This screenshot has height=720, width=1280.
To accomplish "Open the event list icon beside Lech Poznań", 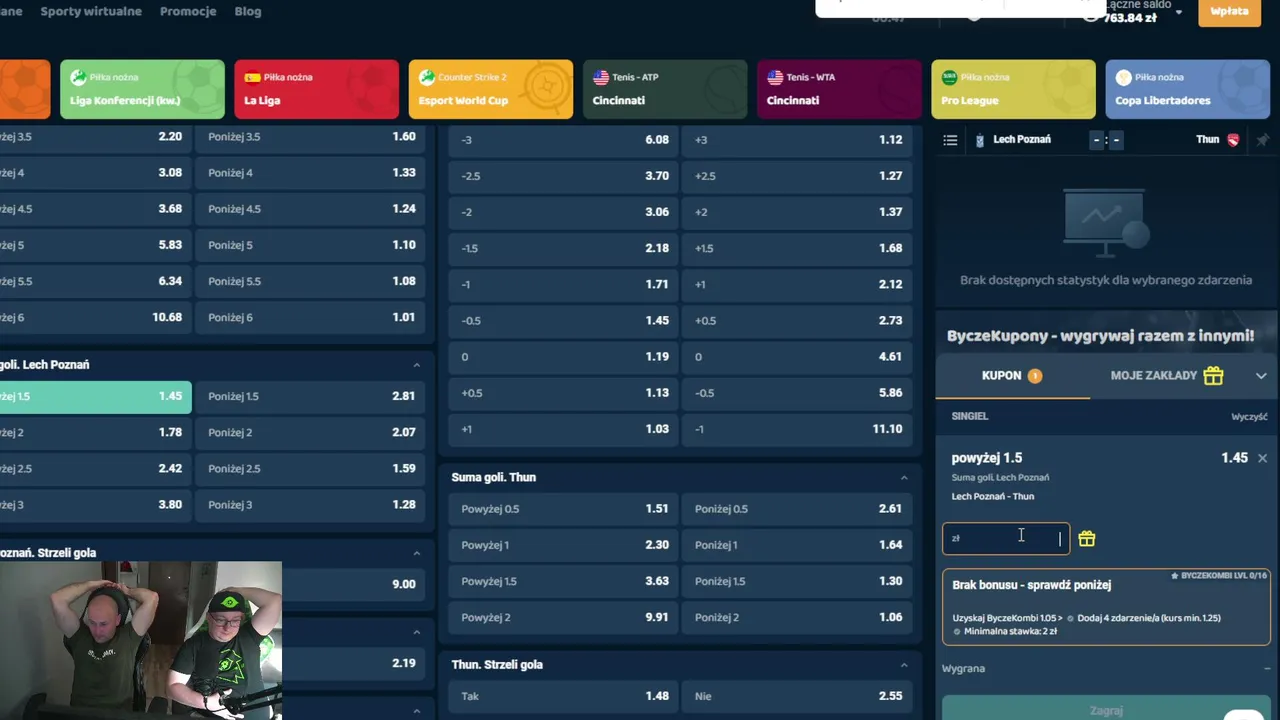I will click(950, 140).
